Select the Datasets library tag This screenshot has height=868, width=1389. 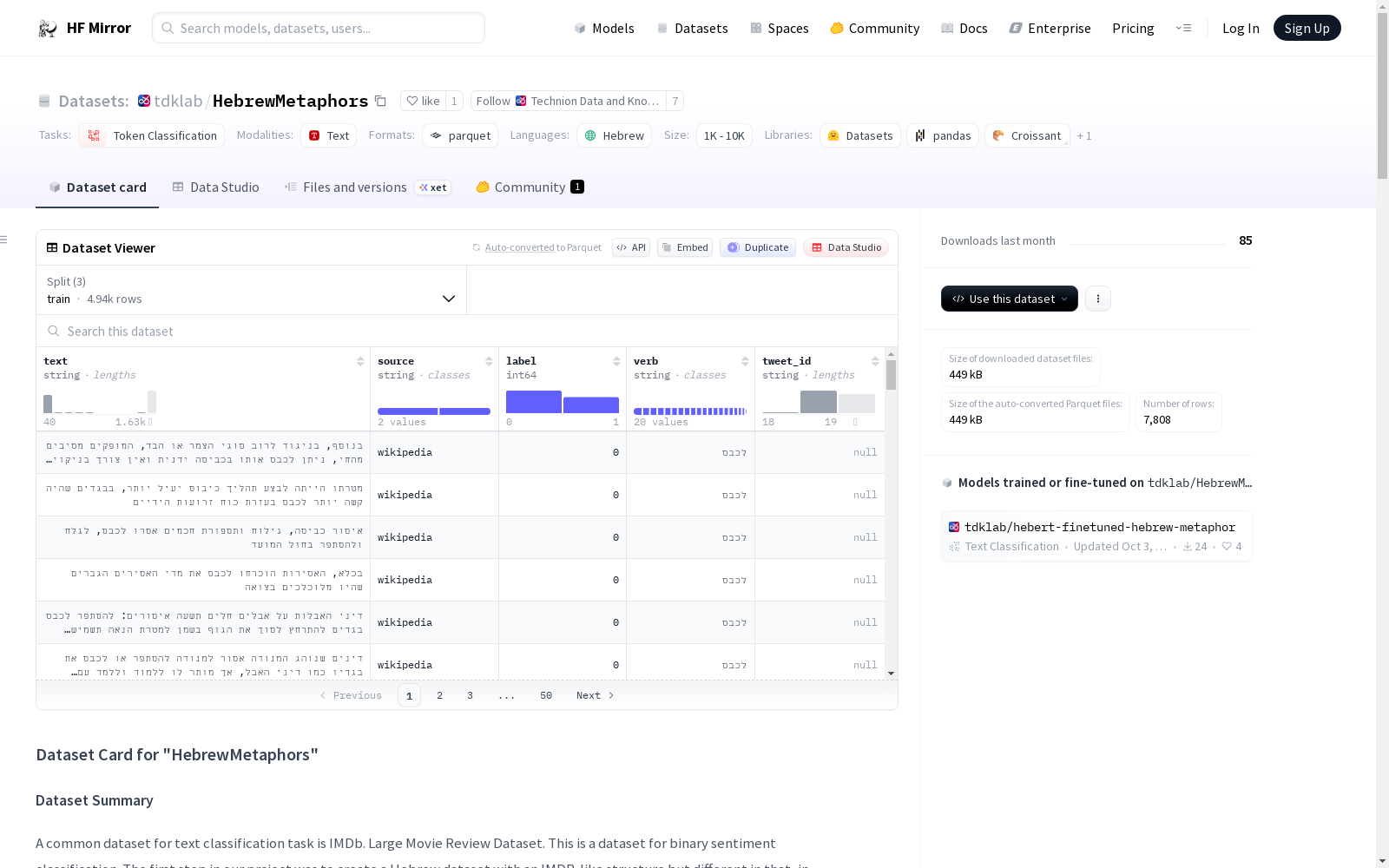coord(860,135)
